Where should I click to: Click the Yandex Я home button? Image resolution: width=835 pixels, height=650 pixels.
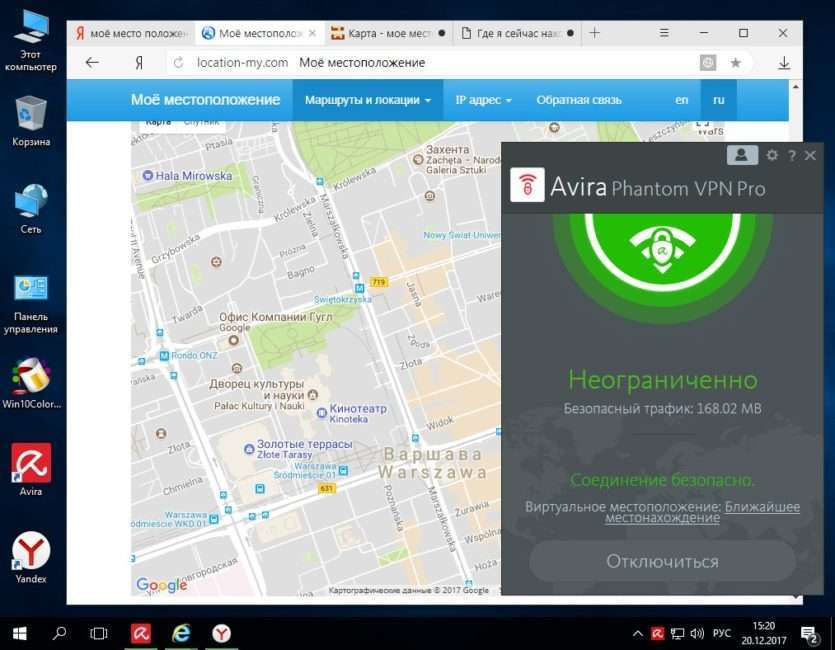138,63
